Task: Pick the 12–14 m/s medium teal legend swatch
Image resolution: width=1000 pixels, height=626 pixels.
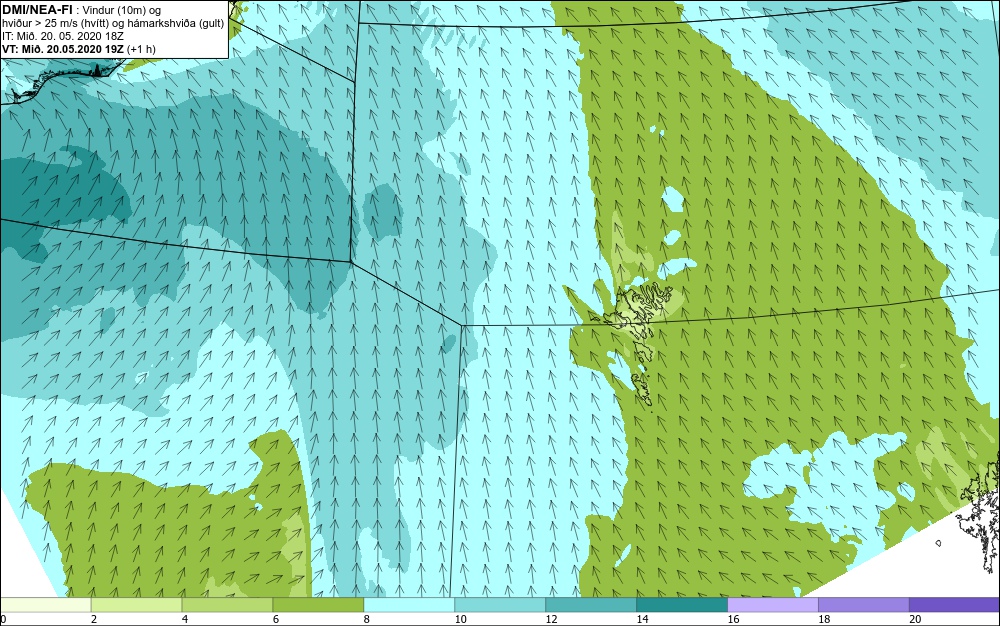Action: [x=591, y=605]
